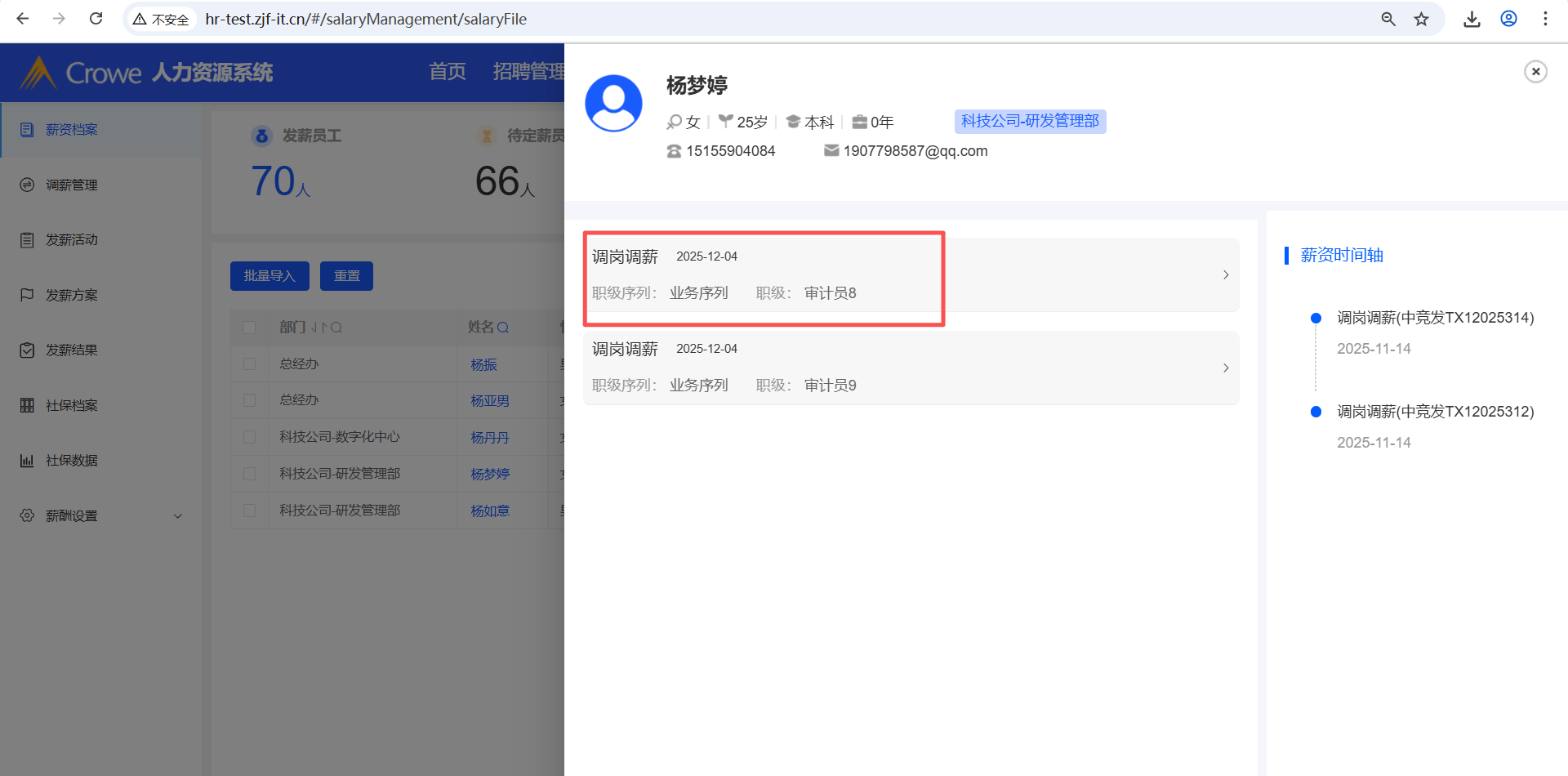Click the 重置 button
Image resolution: width=1568 pixels, height=776 pixels.
coord(346,276)
